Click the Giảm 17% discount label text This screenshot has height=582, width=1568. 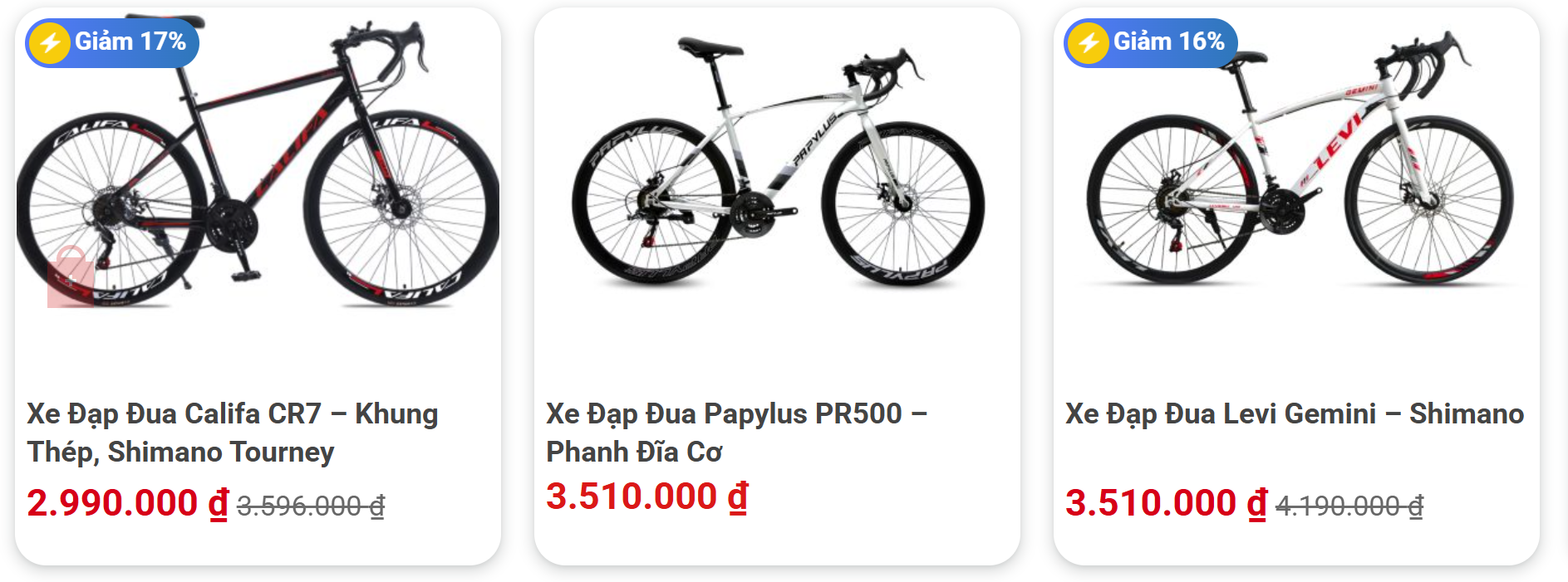130,42
